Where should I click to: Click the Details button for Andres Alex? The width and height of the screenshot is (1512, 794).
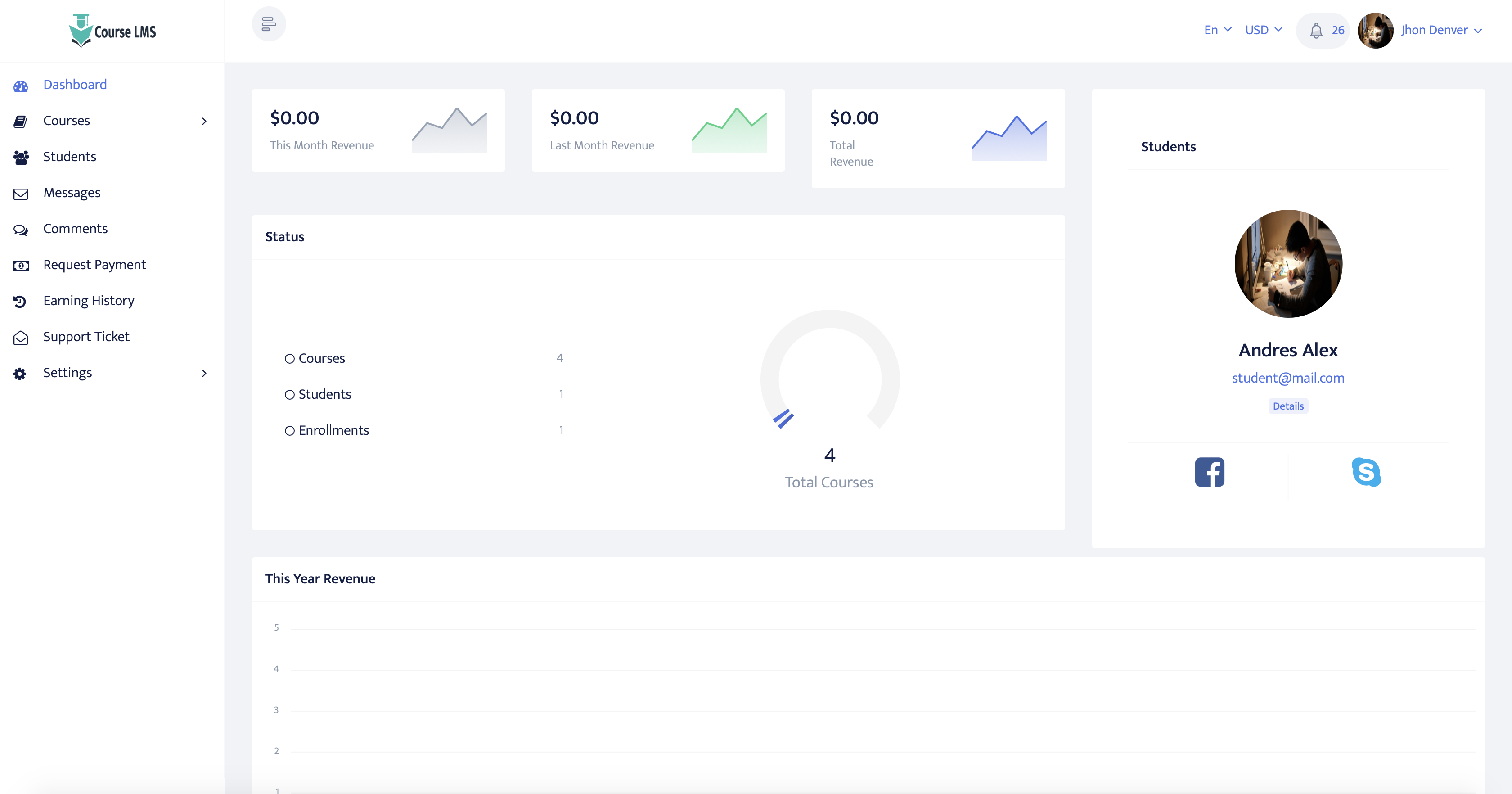1288,406
